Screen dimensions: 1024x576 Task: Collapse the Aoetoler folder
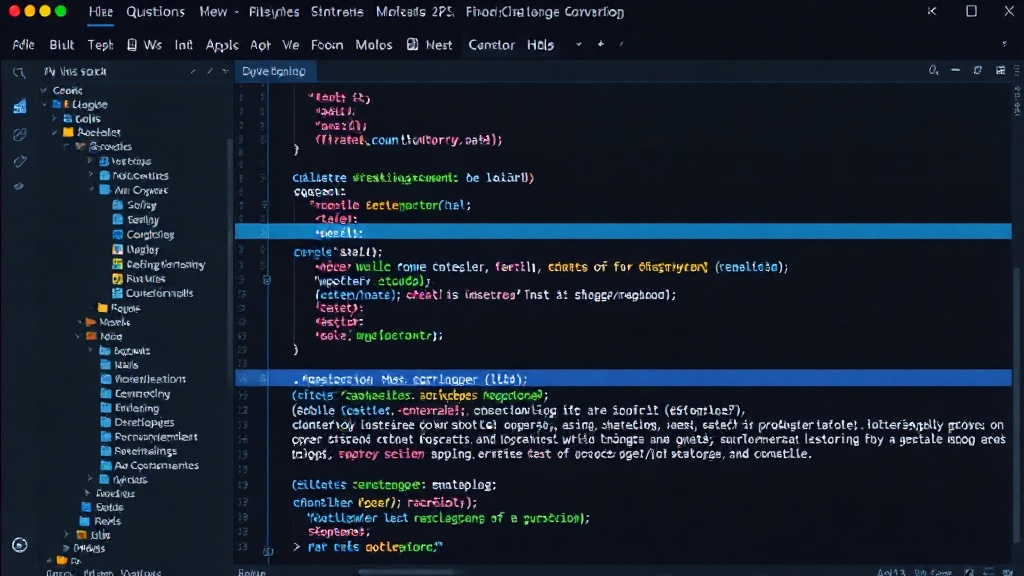55,133
